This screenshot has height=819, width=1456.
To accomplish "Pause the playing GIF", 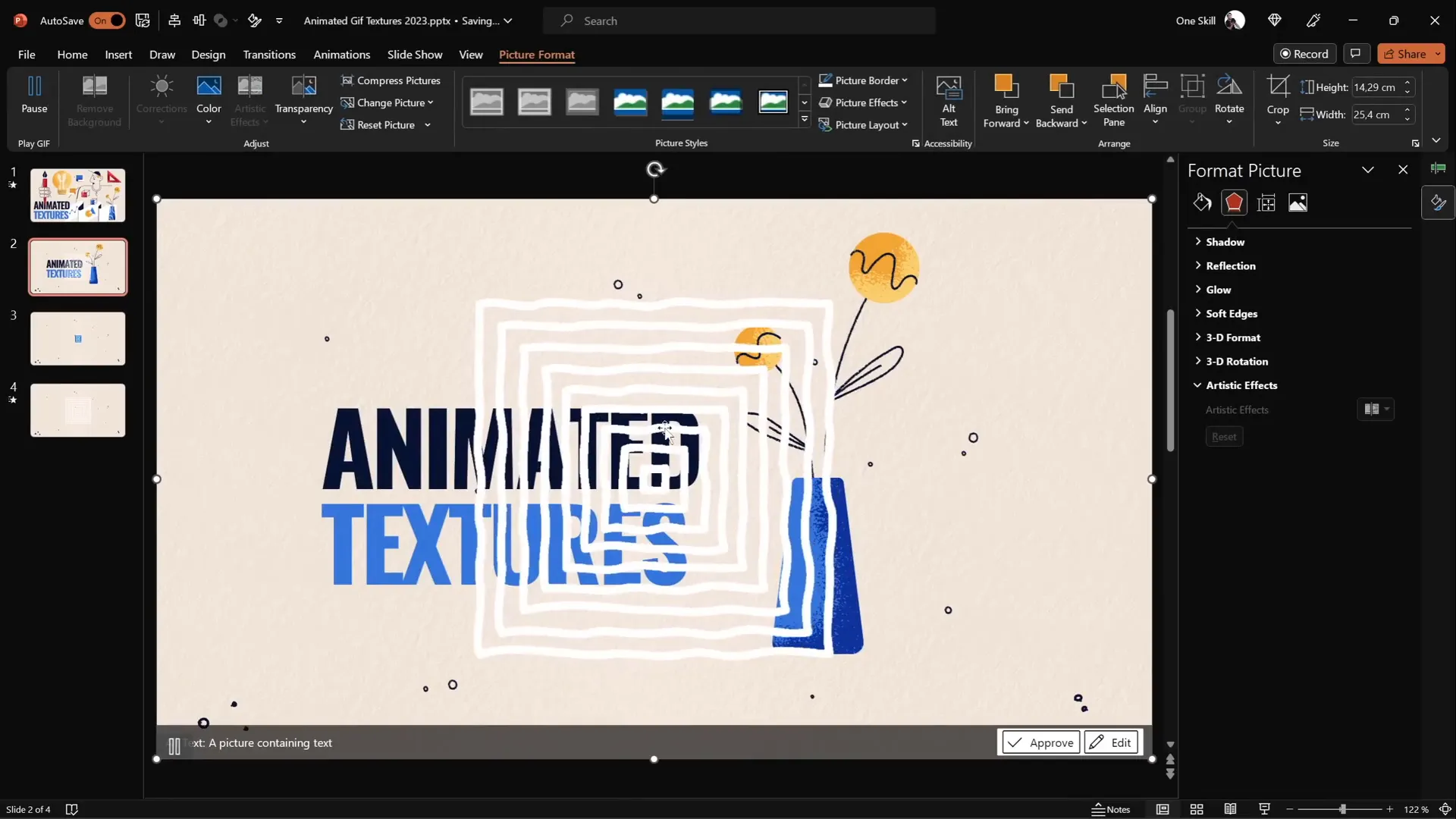I will 34,95.
